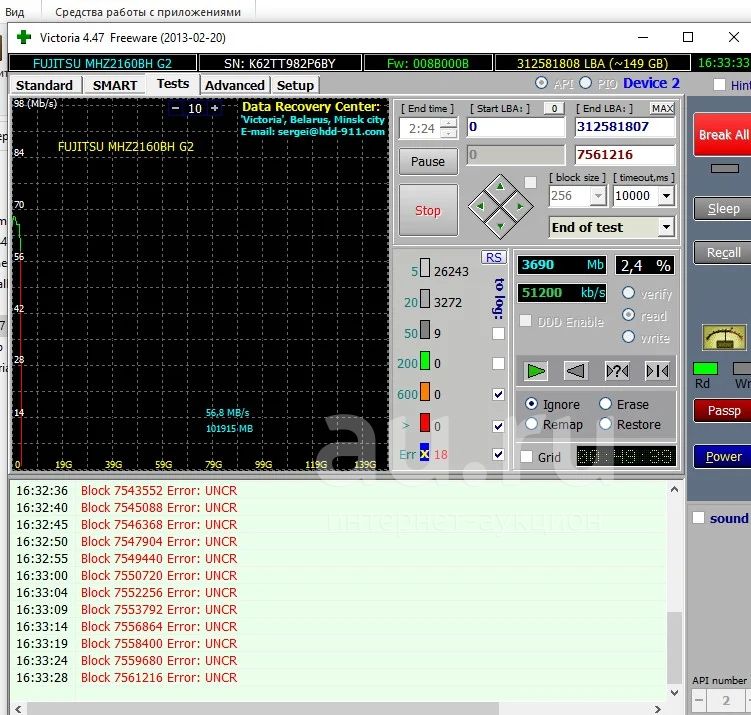The width and height of the screenshot is (751, 715).
Task: Click the Средства работы с приложениями tab
Action: pyautogui.click(x=148, y=12)
